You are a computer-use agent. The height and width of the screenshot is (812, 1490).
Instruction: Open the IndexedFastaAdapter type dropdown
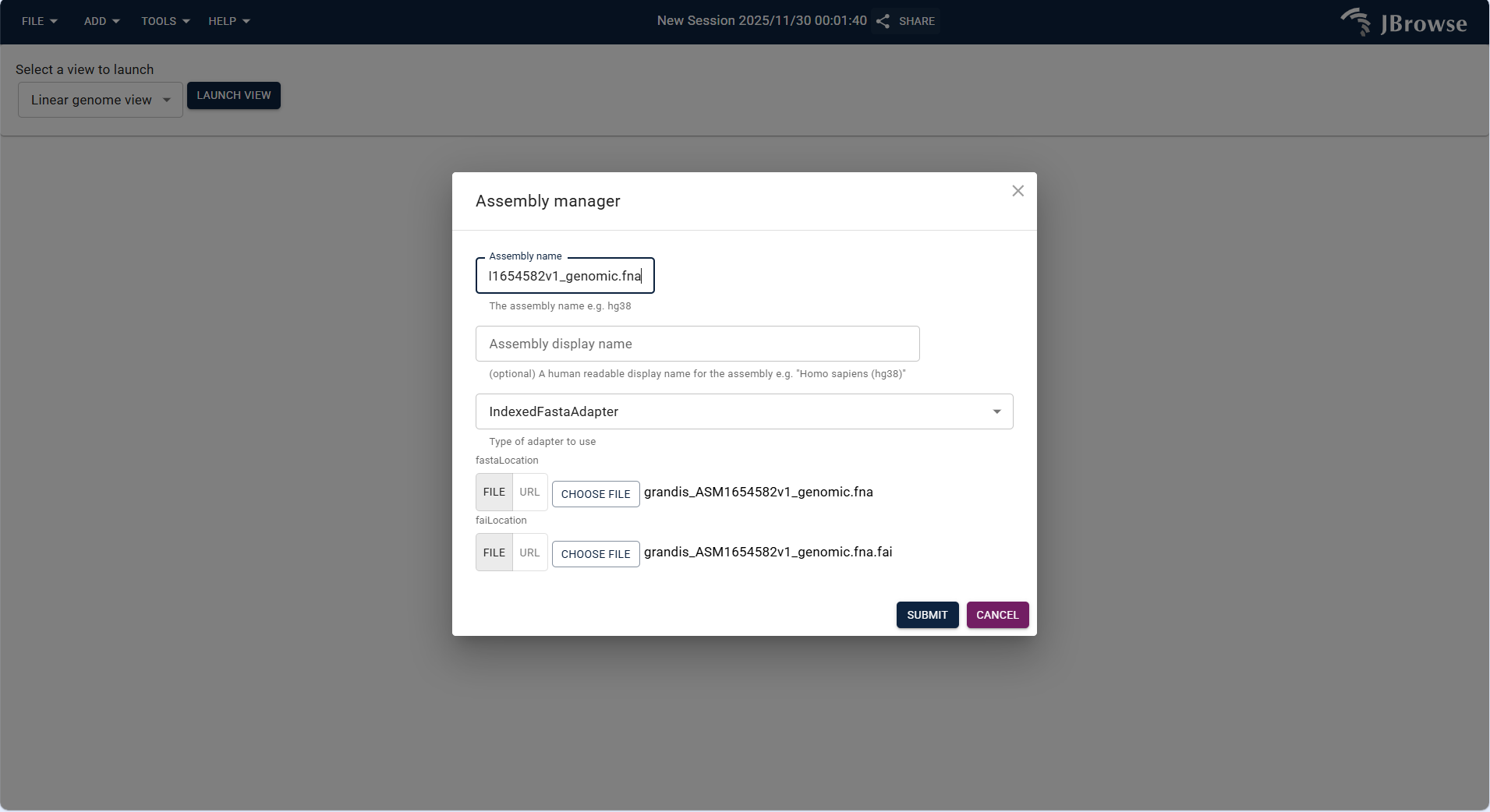pos(744,411)
